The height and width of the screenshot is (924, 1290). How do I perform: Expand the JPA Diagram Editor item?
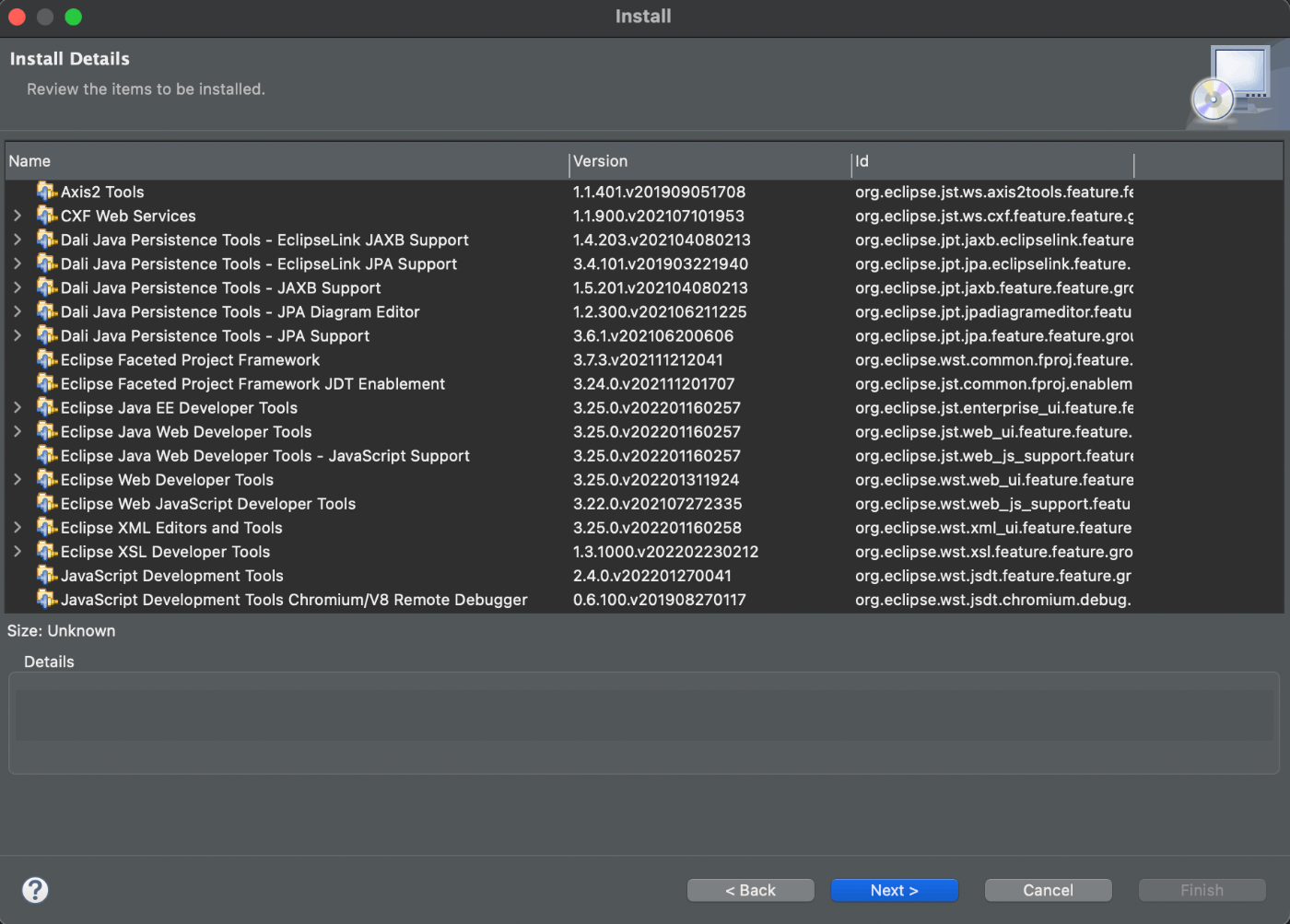point(18,311)
